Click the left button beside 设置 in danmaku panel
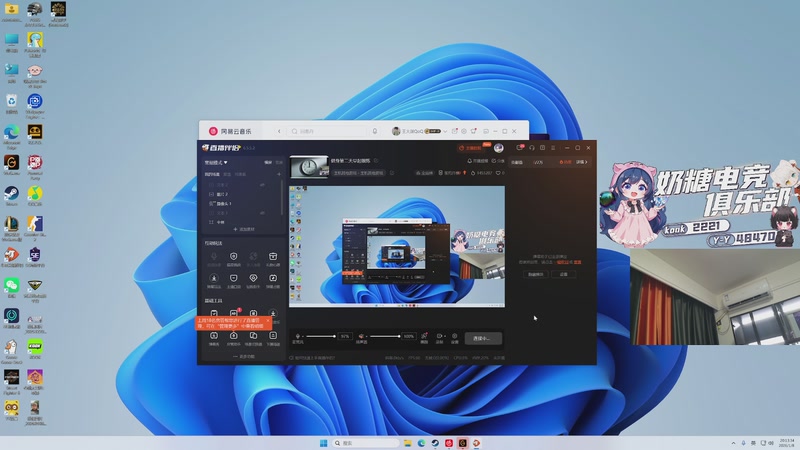This screenshot has width=800, height=450. pos(535,274)
